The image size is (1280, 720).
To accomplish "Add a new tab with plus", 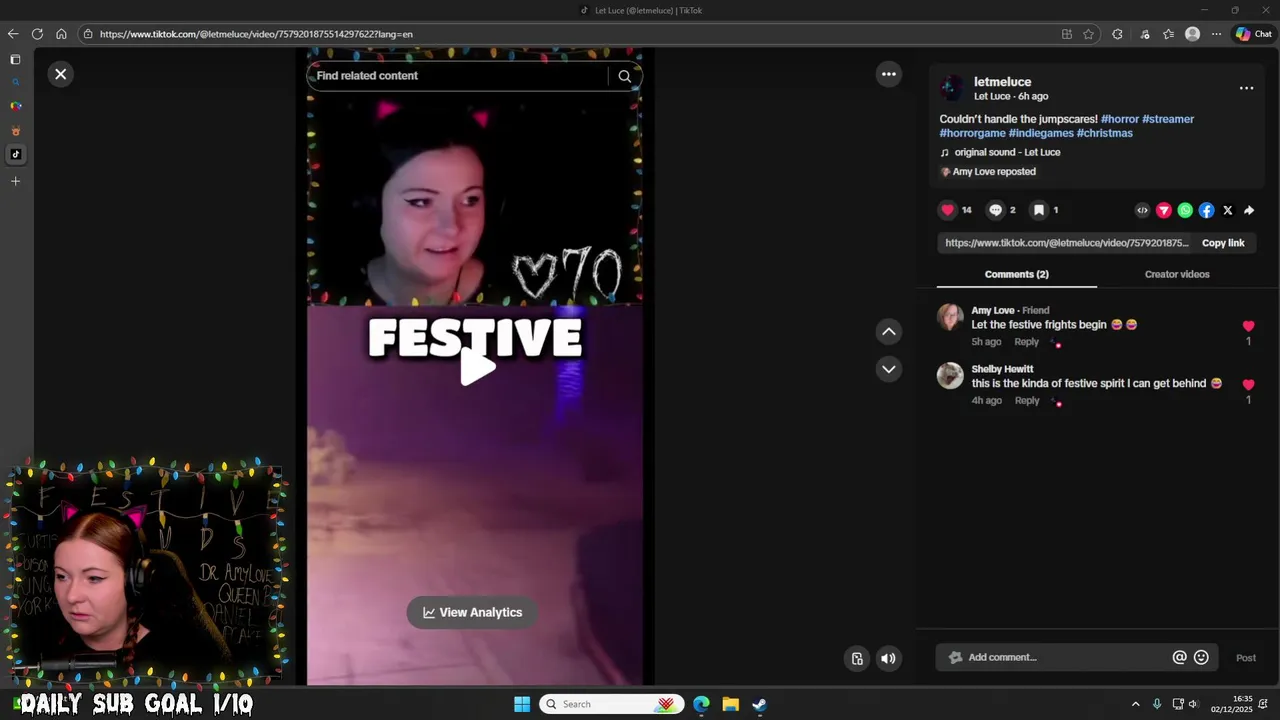I will 15,181.
